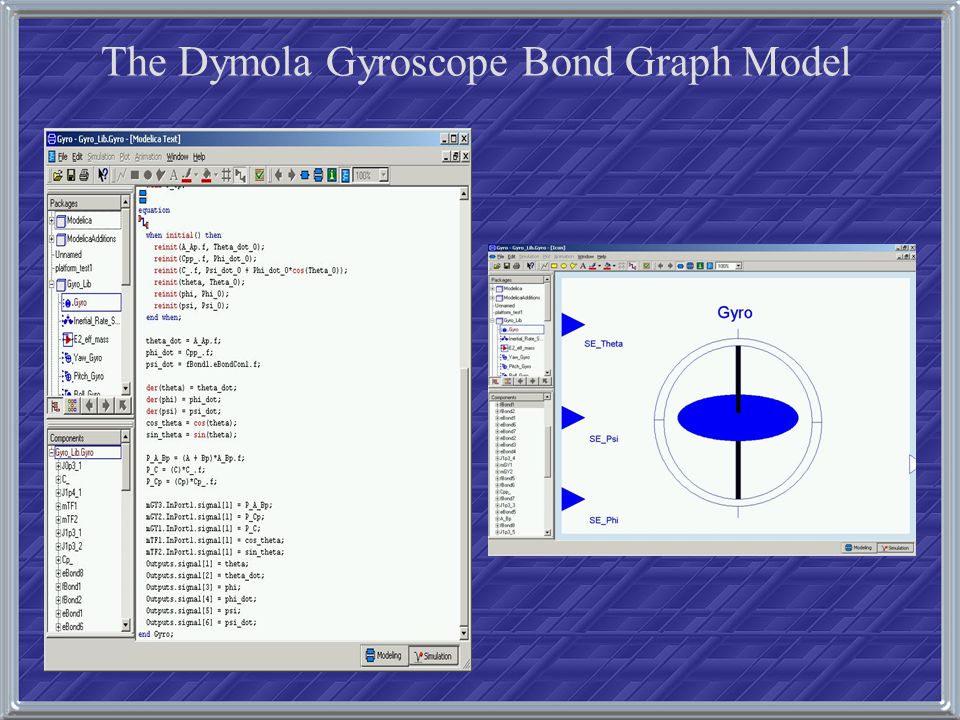Screen dimensions: 960x720
Task: Click Open file icon in Modelica Text window
Action: pyautogui.click(x=58, y=176)
